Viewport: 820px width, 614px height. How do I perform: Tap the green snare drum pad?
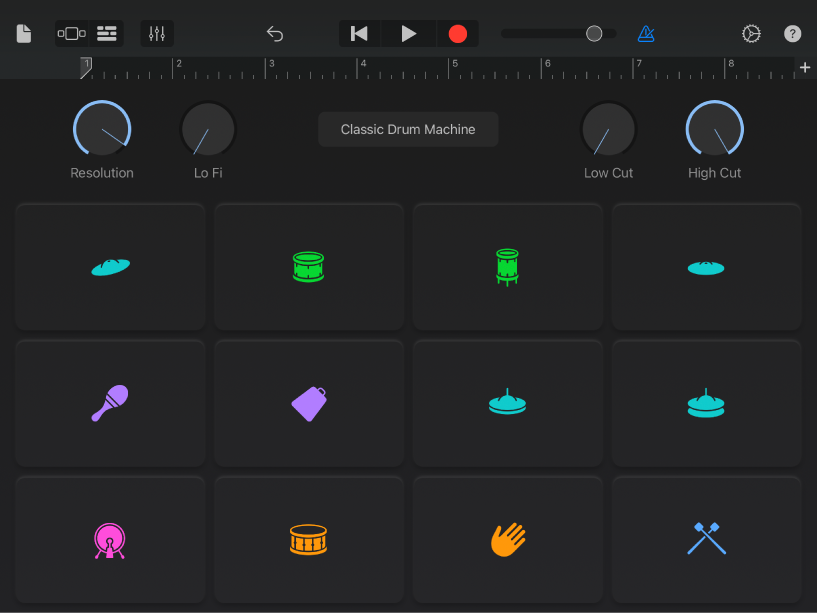coord(308,267)
